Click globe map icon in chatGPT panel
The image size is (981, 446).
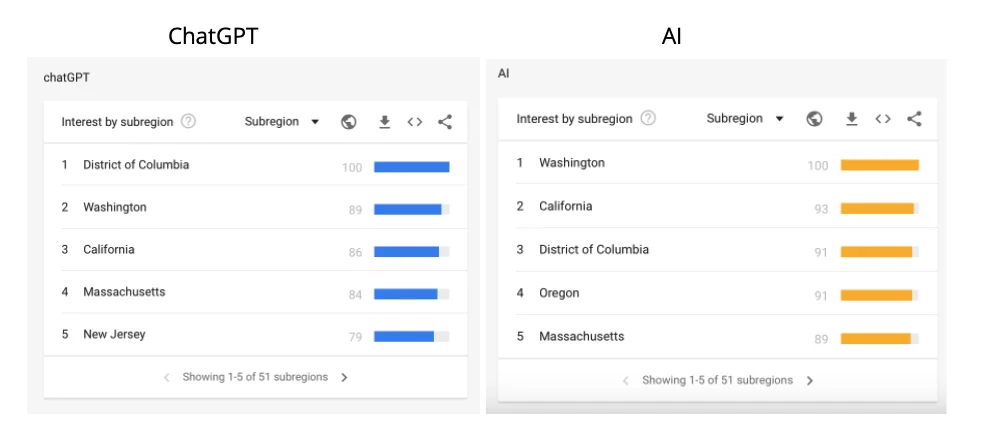click(x=348, y=122)
